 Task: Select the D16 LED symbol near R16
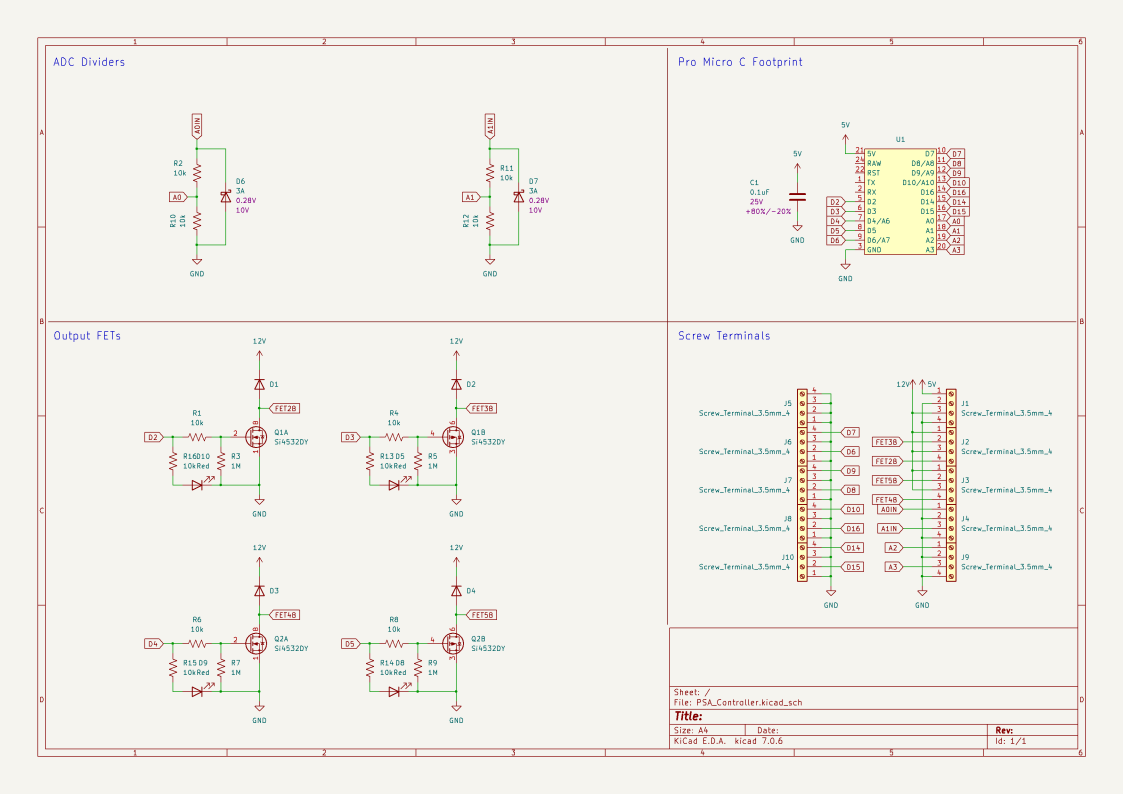click(x=196, y=483)
